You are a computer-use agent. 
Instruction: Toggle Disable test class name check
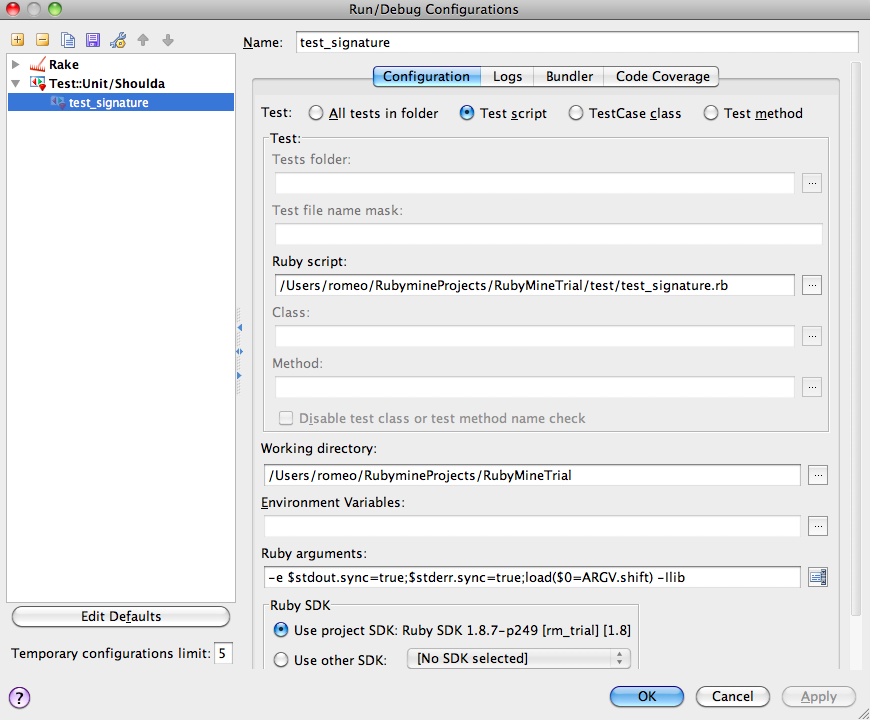[286, 418]
